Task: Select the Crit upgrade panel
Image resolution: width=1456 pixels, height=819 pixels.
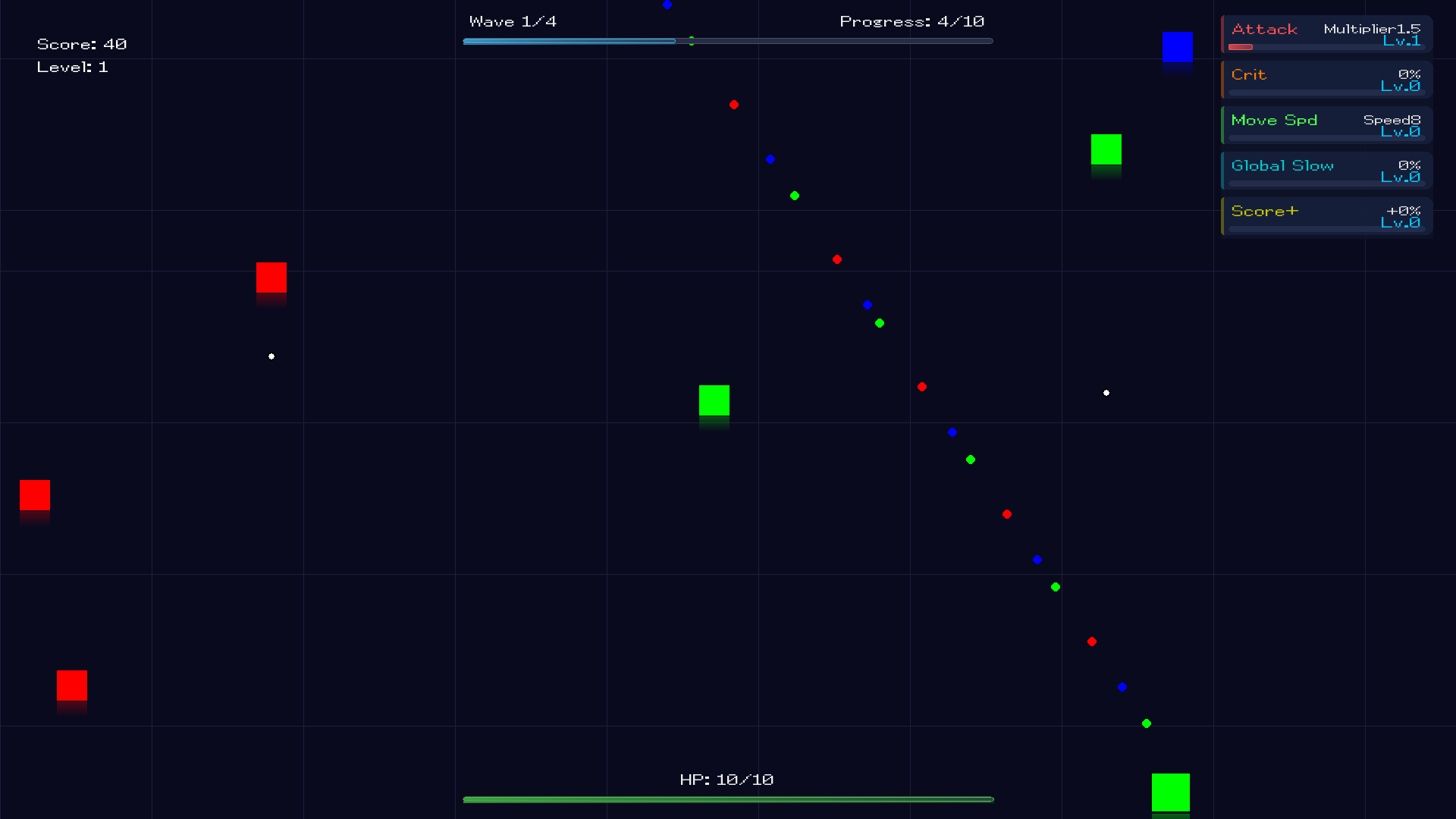Action: (1326, 80)
